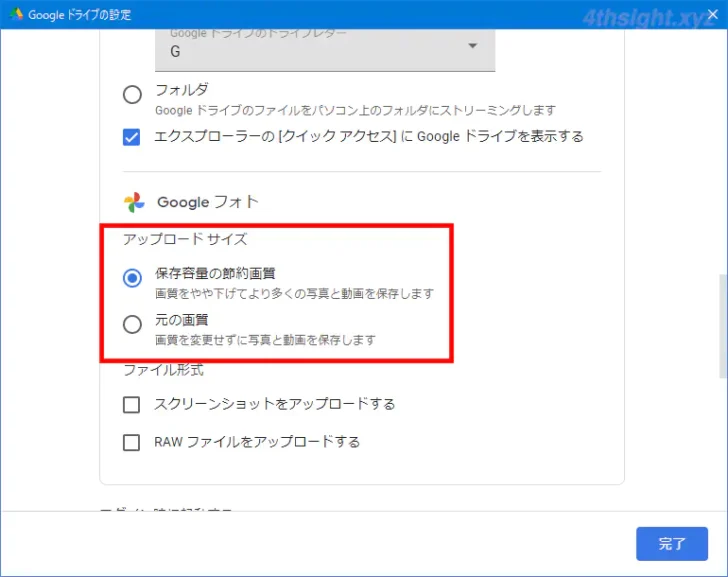
Task: Click text 画質を変更せずに写真と動画を保存します
Action: 265,340
